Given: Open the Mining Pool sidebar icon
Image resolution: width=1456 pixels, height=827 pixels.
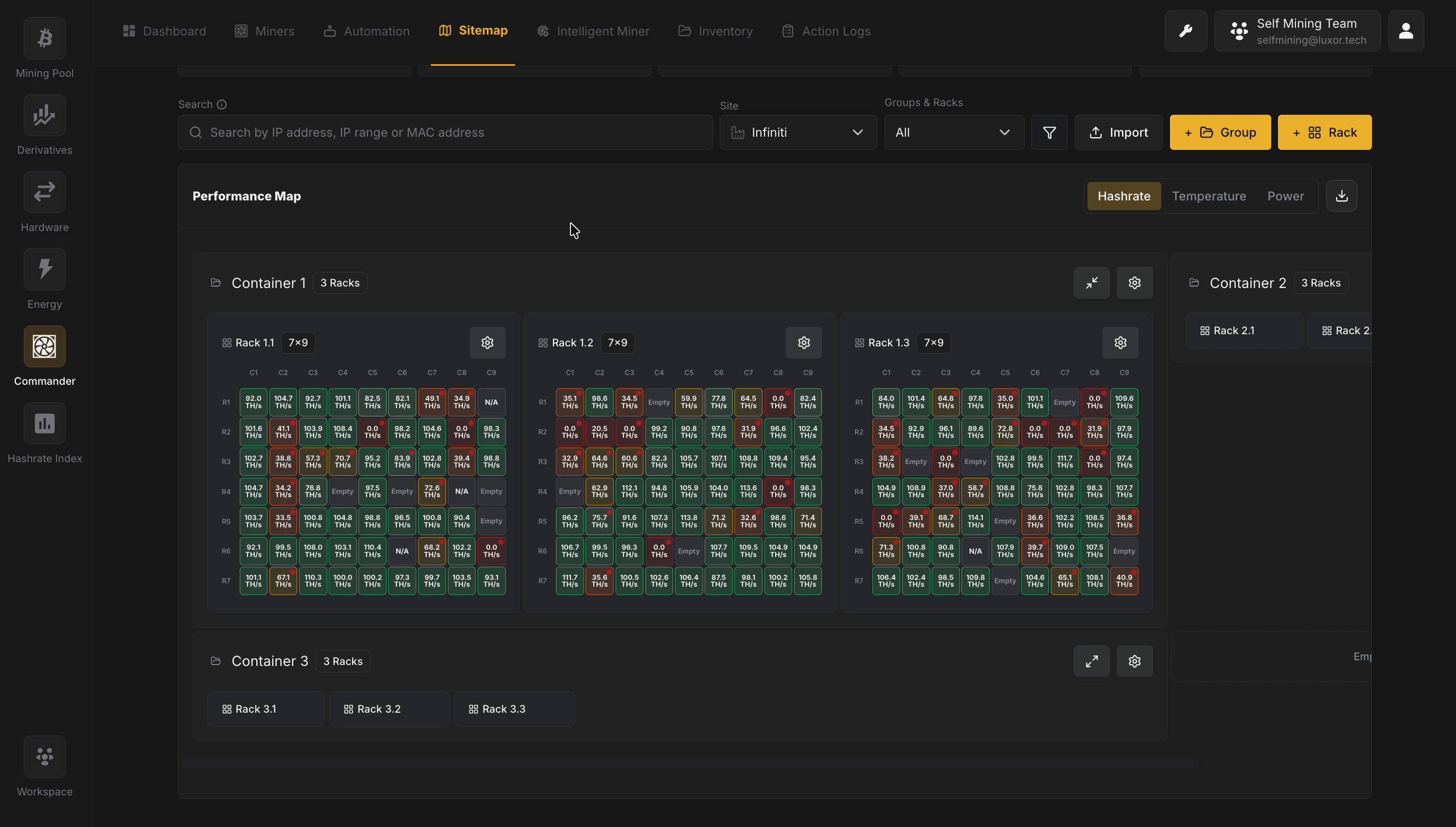Looking at the screenshot, I should 44,38.
